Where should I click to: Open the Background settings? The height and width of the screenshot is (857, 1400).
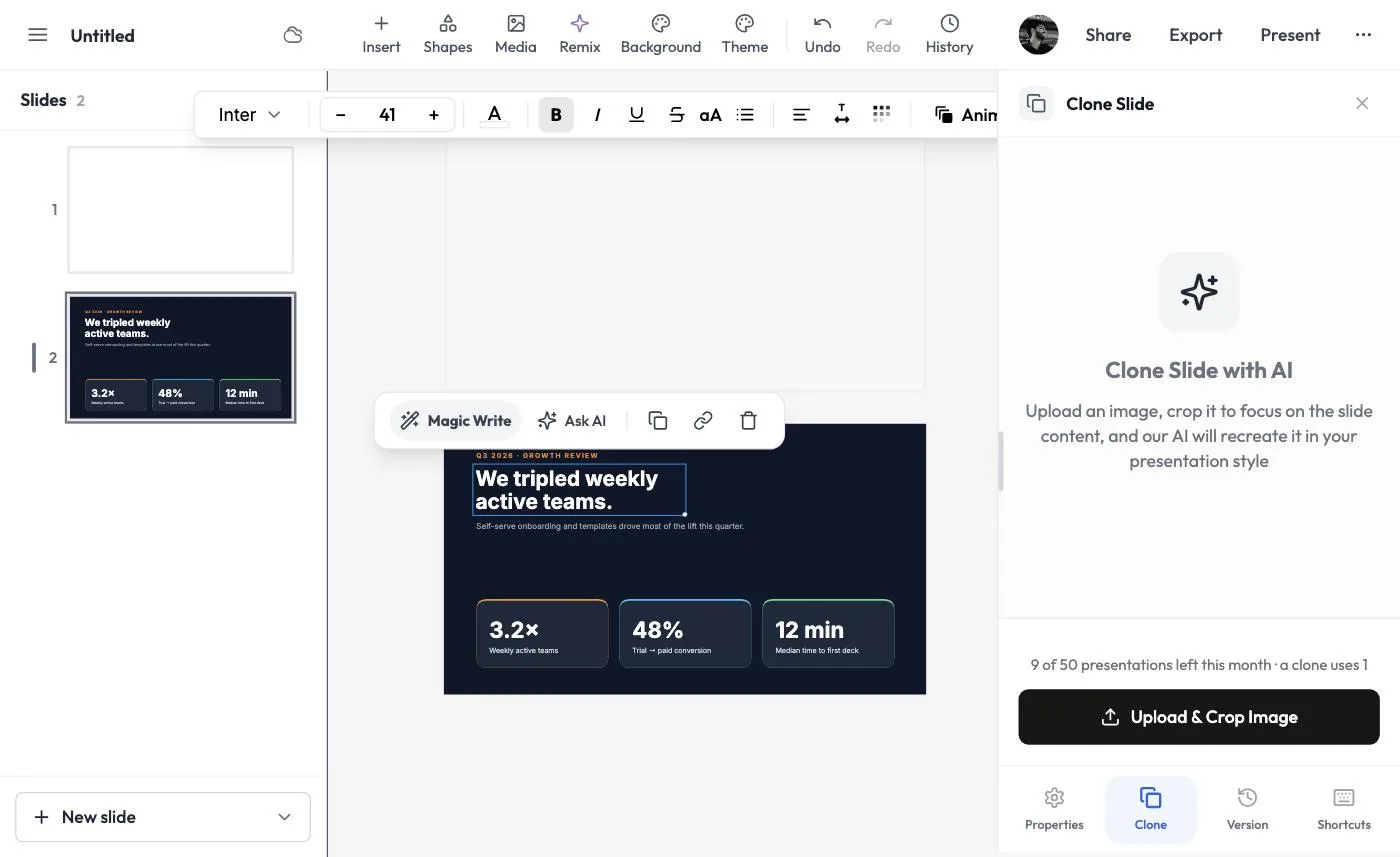coord(660,35)
